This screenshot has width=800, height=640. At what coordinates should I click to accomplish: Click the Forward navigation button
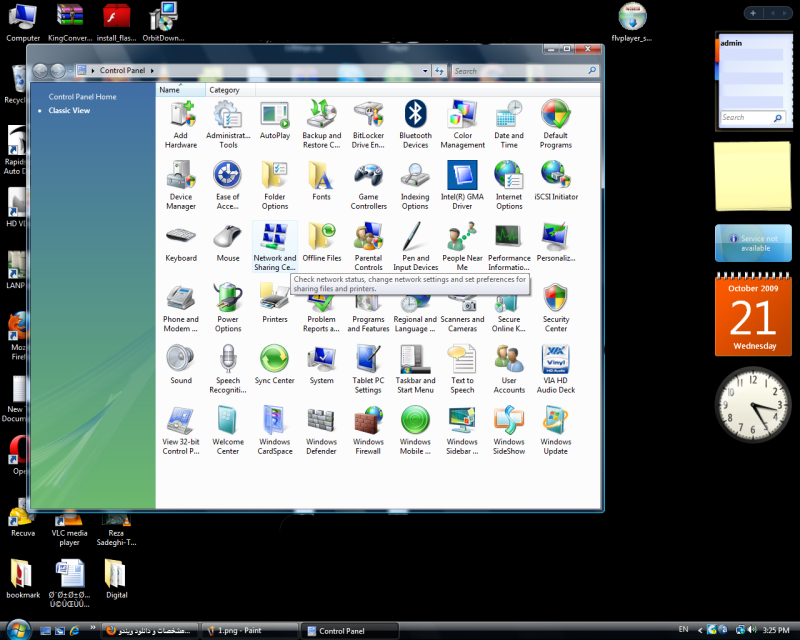(x=58, y=71)
